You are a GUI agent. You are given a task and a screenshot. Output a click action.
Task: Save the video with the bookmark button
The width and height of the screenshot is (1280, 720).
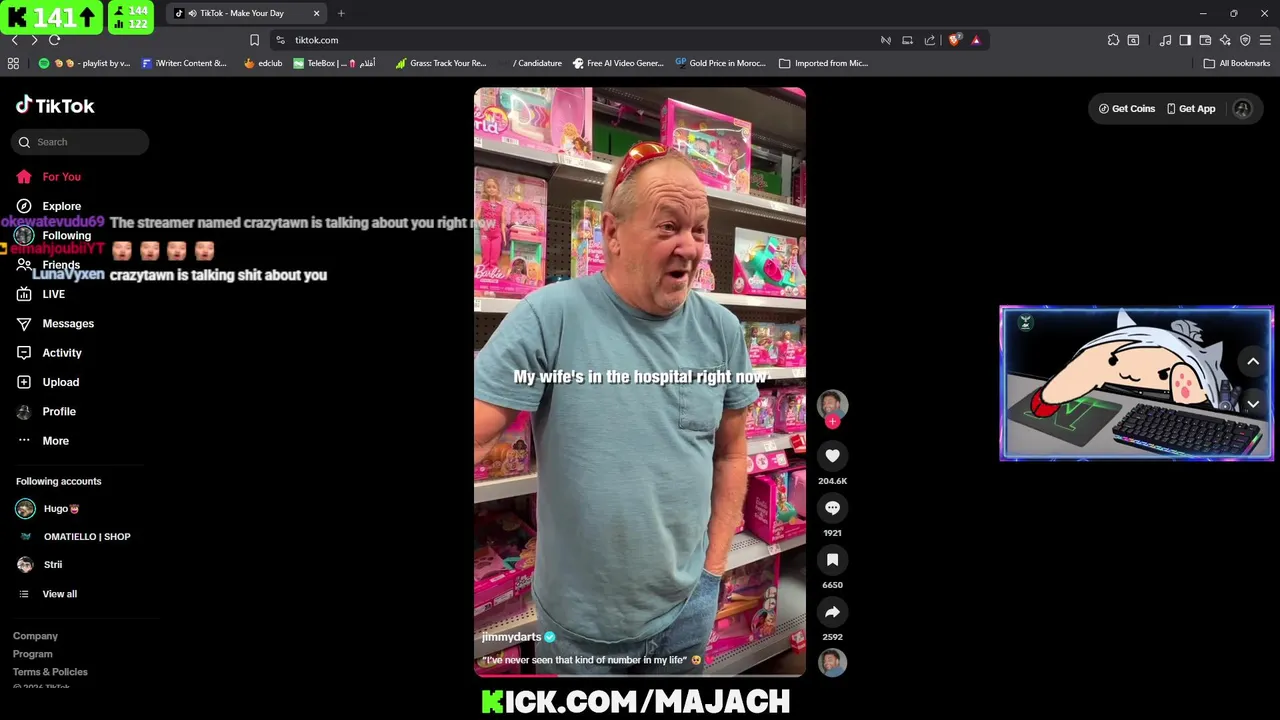pyautogui.click(x=832, y=560)
